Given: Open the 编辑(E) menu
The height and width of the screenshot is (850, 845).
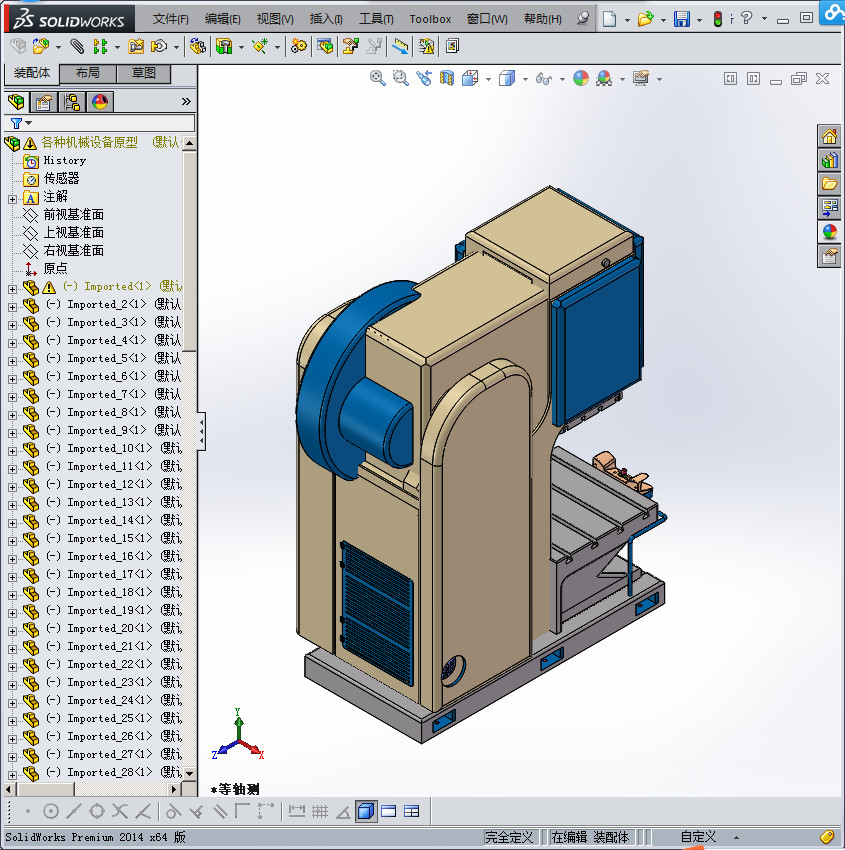Looking at the screenshot, I should 223,19.
